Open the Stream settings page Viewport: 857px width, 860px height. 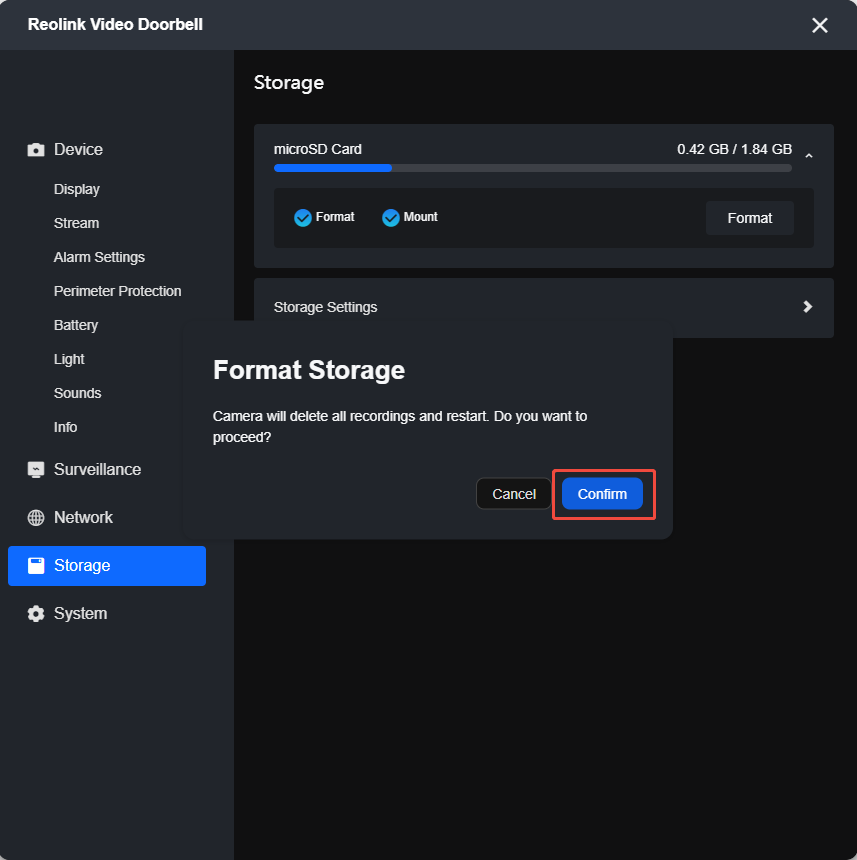point(76,223)
